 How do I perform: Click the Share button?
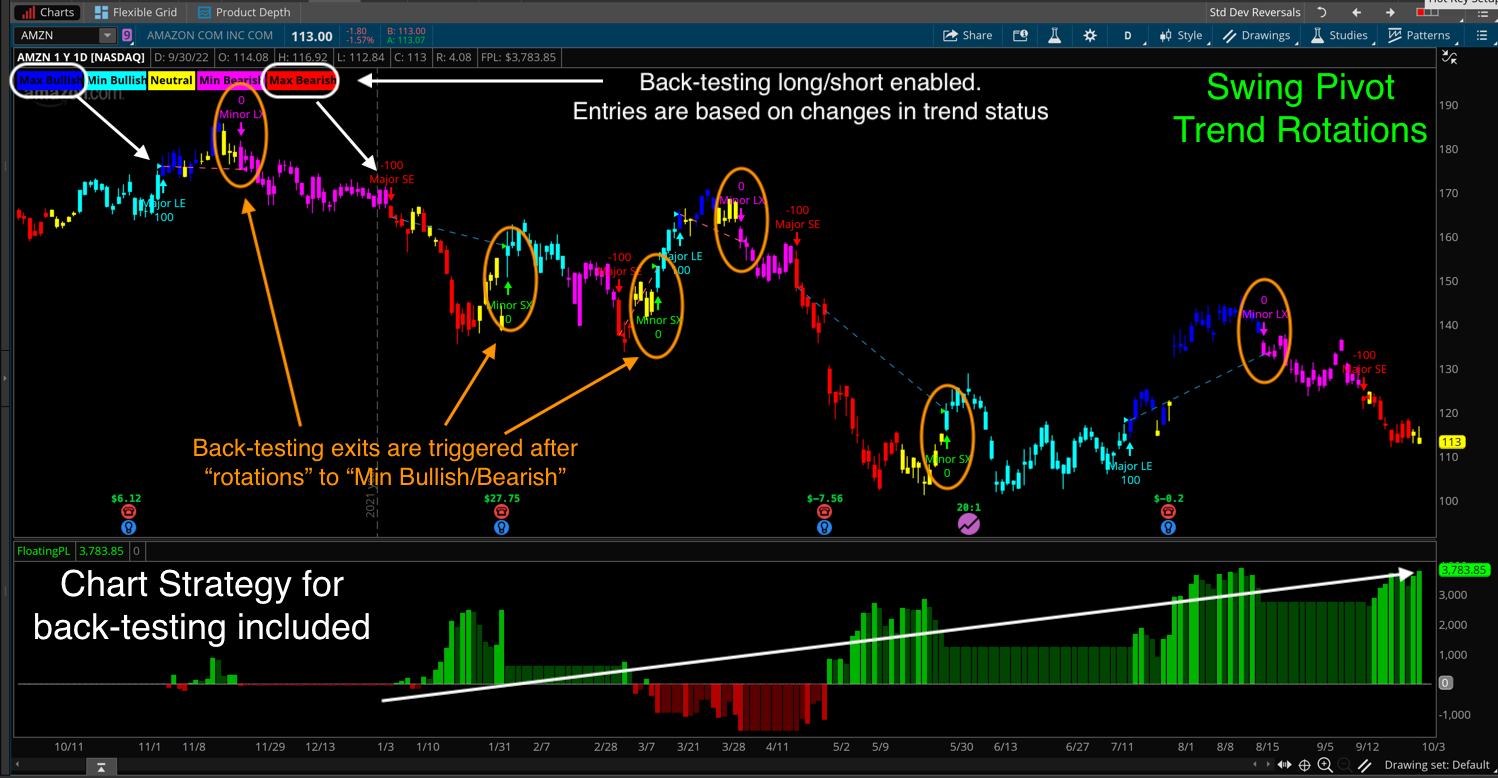click(968, 35)
